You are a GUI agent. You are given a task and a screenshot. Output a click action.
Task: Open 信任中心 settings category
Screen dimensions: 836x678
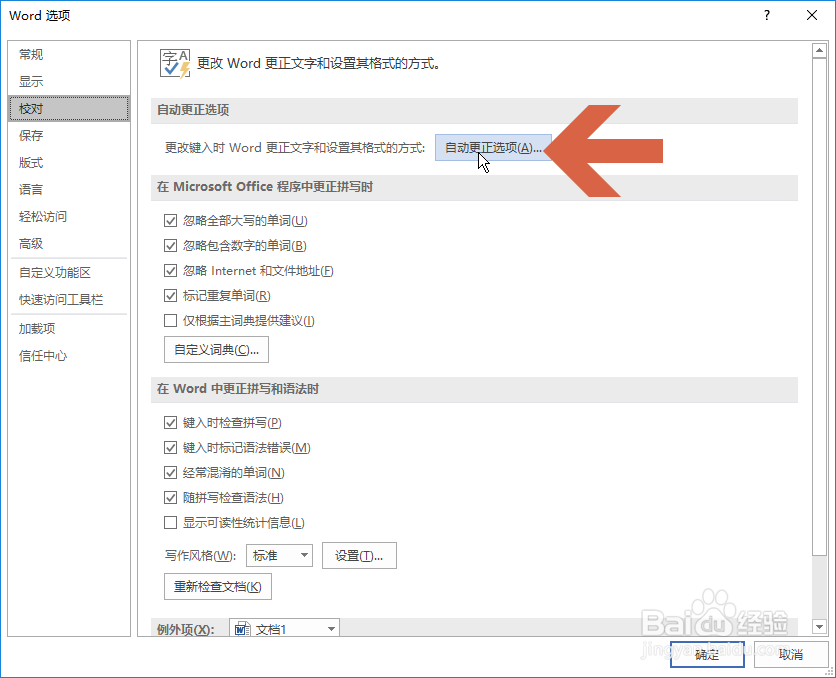(69, 356)
